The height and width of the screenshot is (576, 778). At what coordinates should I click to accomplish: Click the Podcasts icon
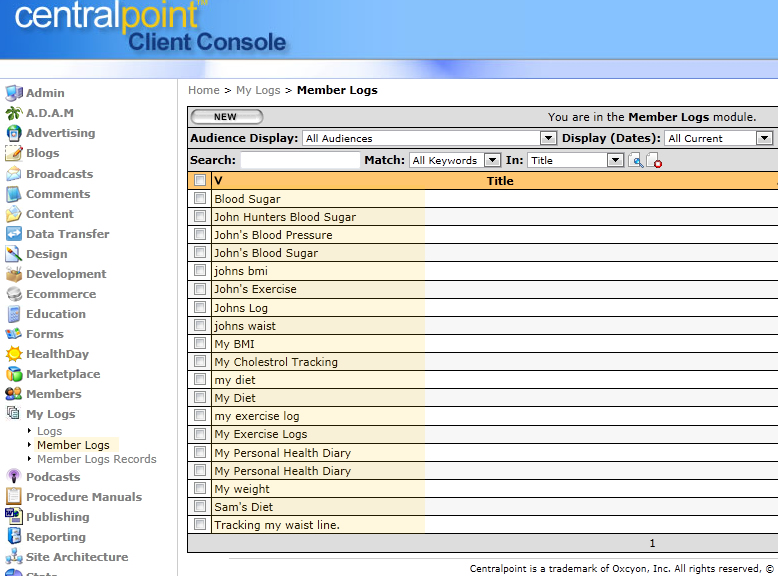(x=14, y=477)
